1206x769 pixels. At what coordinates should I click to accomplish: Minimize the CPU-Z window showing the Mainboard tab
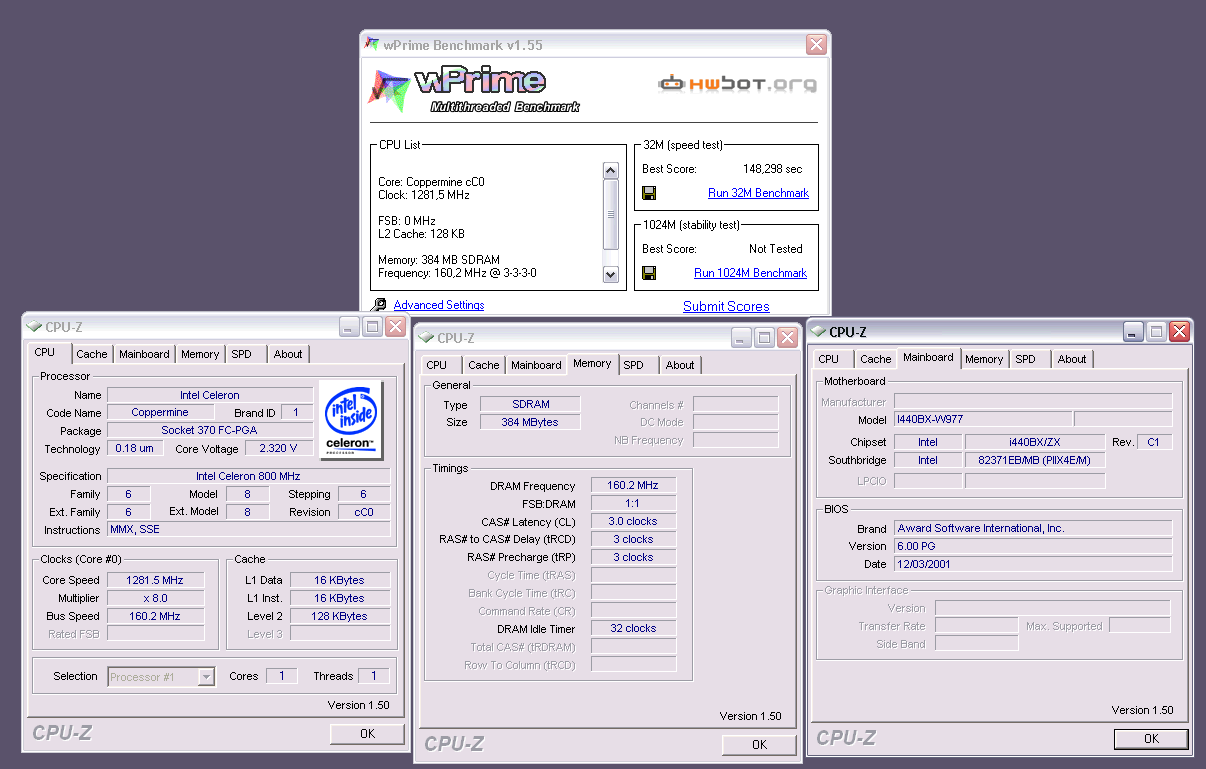click(x=1133, y=332)
